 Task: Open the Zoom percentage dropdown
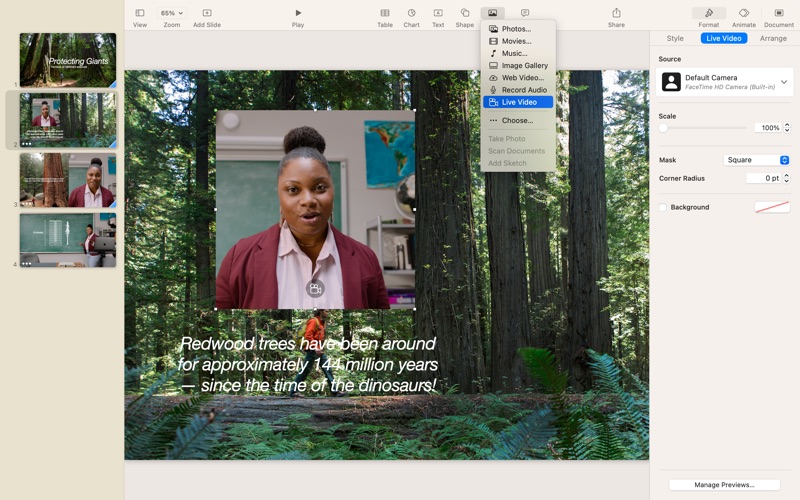172,14
